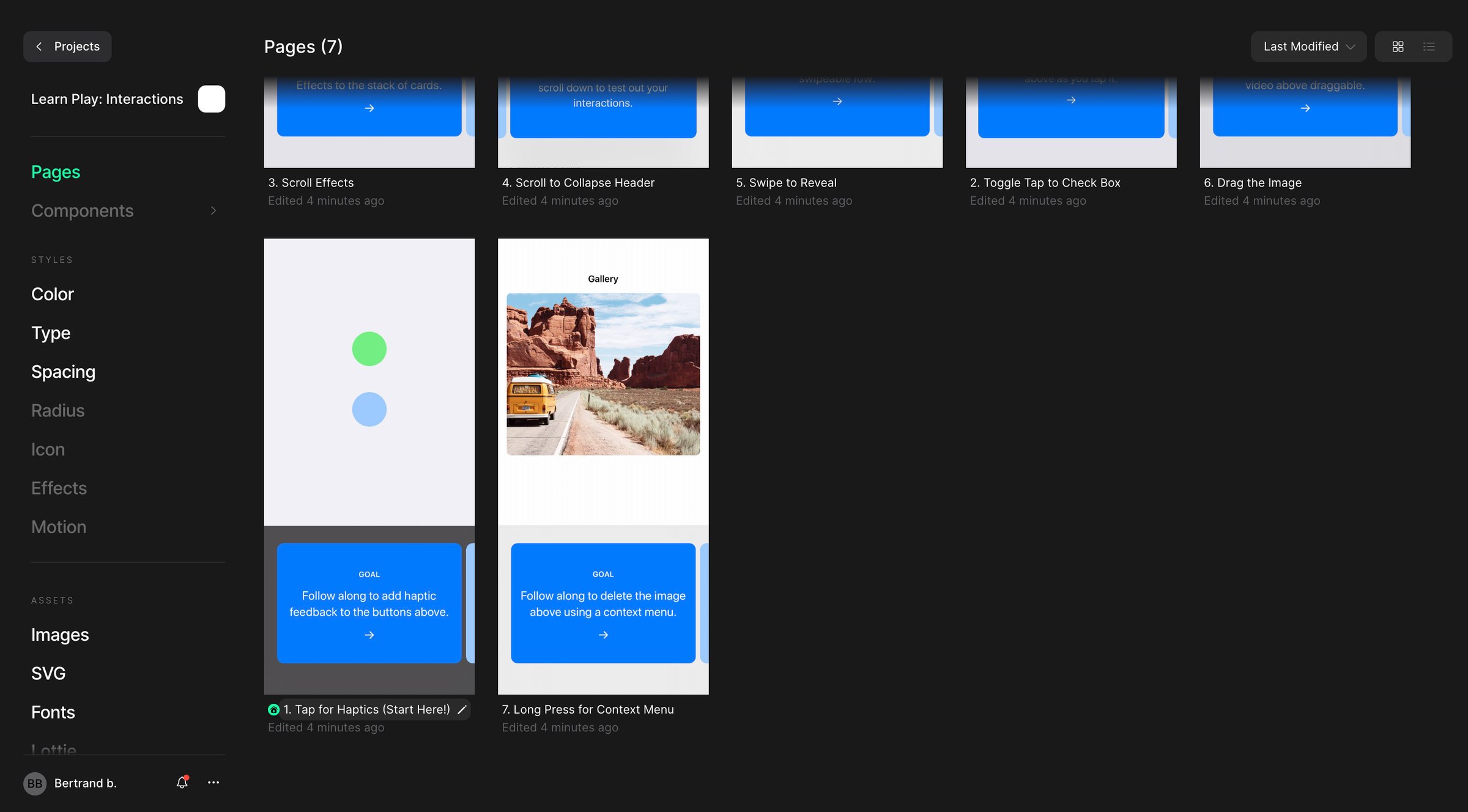Click the Learn Play: Interactions project name
1468x812 pixels.
(x=107, y=99)
